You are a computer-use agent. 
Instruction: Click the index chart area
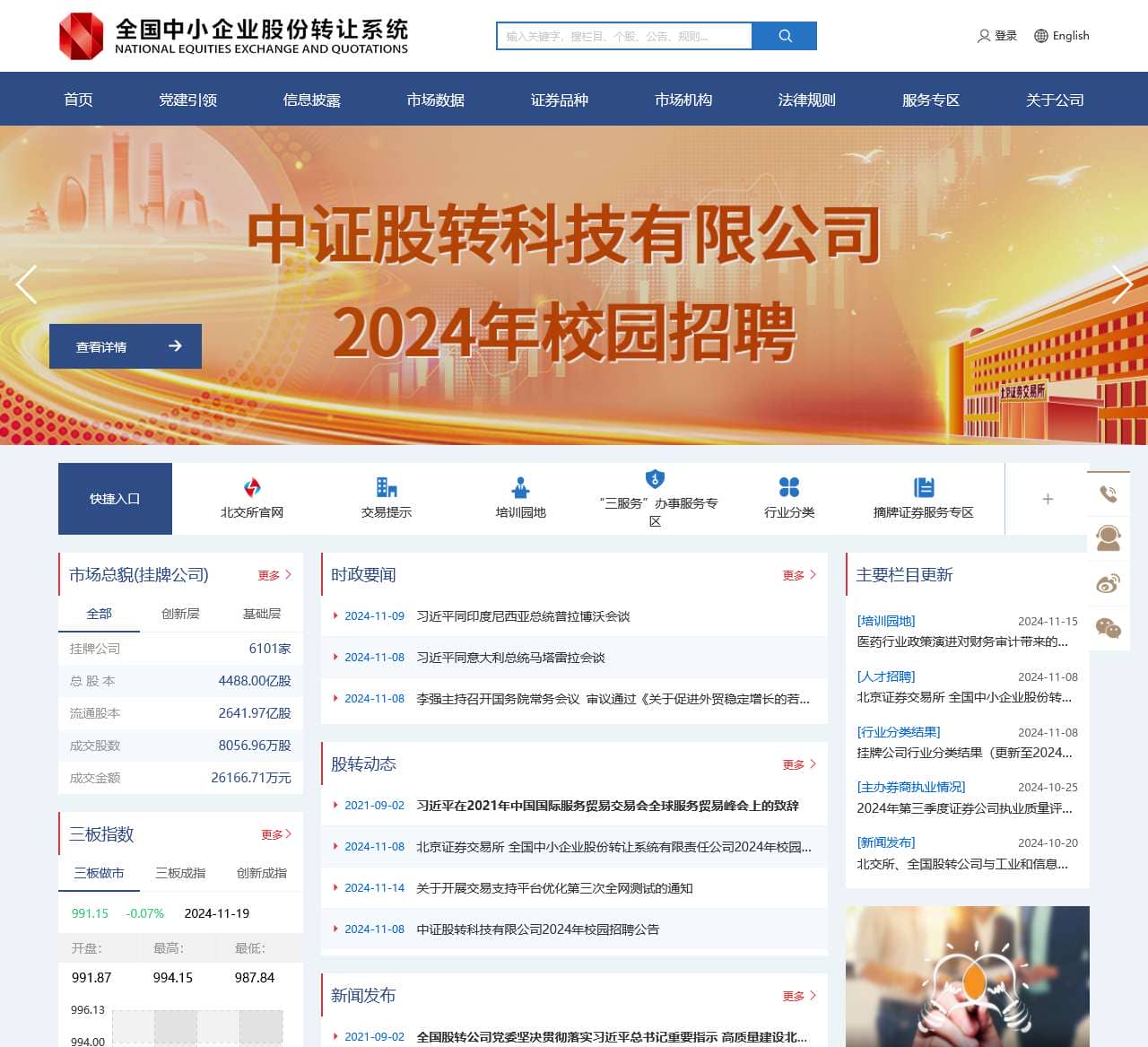click(197, 1028)
